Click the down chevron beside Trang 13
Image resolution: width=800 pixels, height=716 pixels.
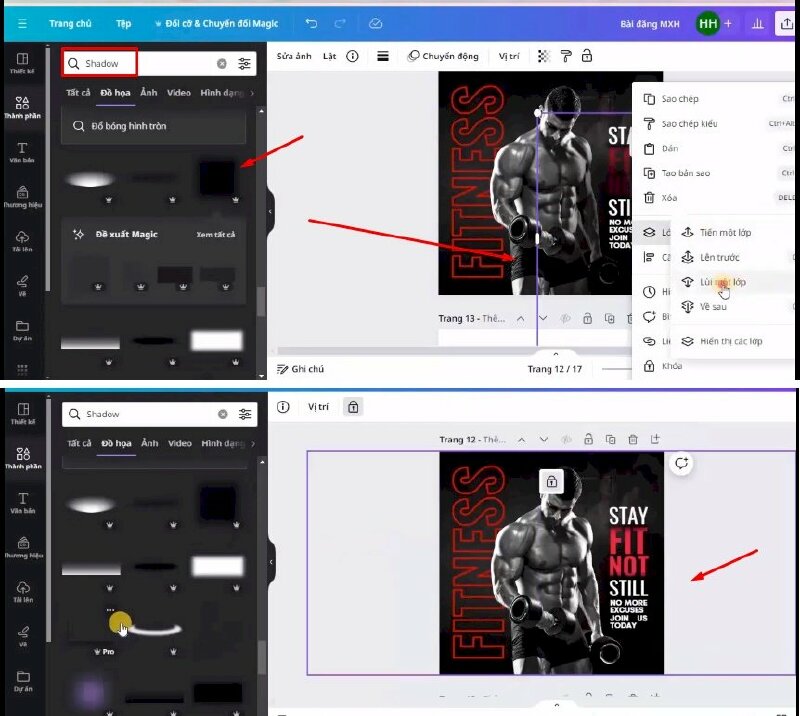click(x=542, y=319)
